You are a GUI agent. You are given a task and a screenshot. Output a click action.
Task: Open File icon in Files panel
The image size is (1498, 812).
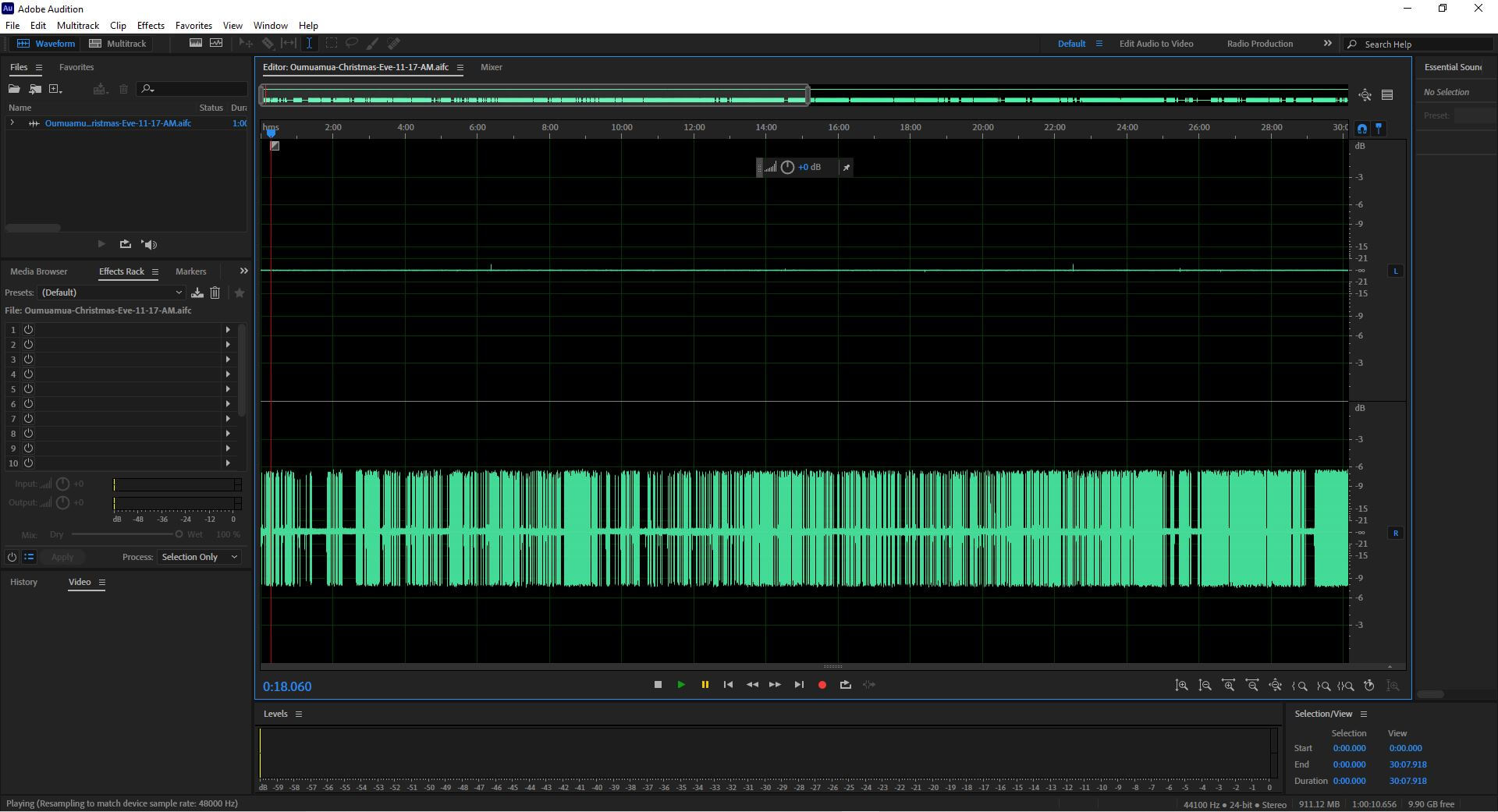coord(14,89)
